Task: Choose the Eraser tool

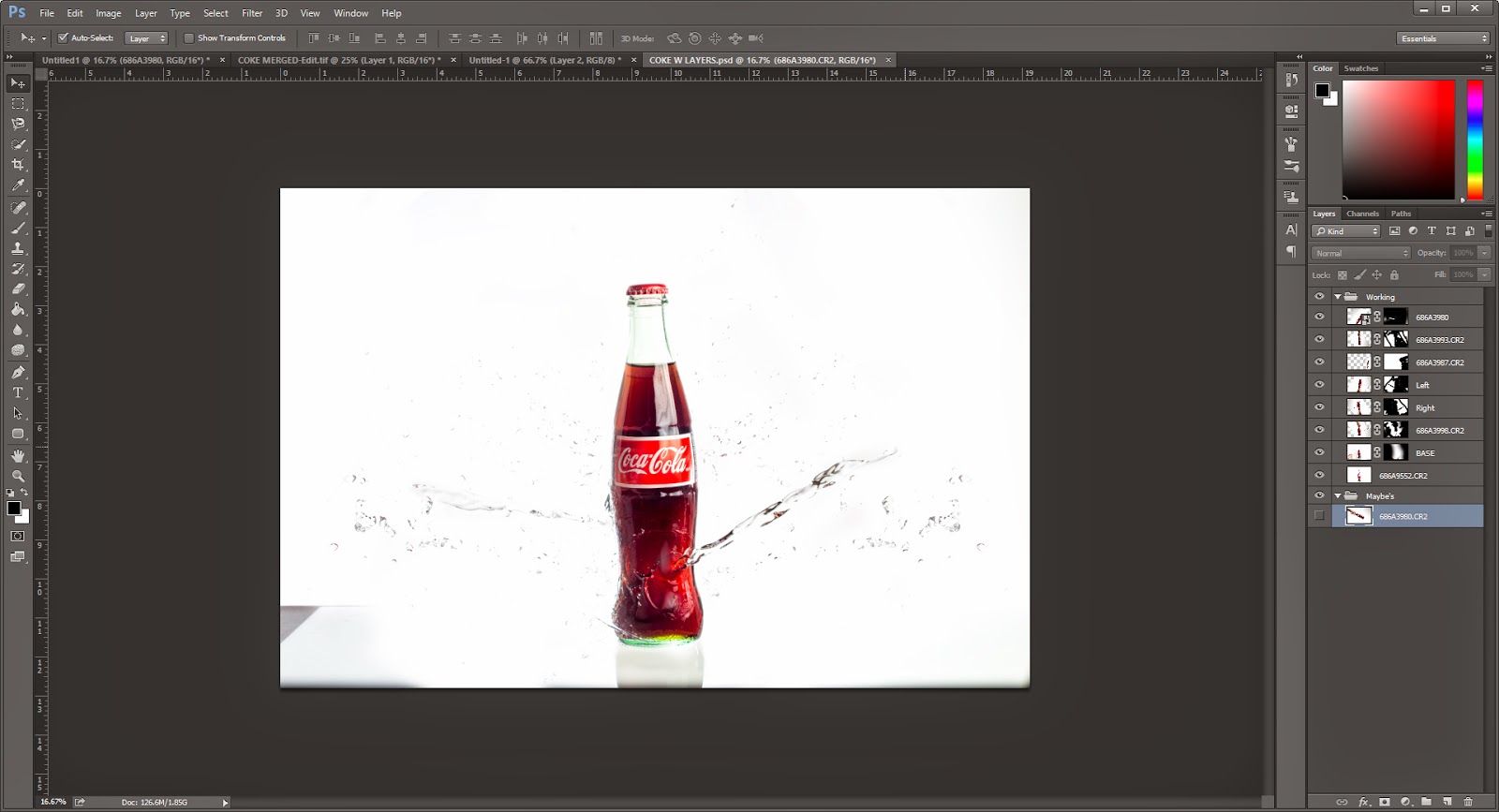Action: click(x=18, y=288)
